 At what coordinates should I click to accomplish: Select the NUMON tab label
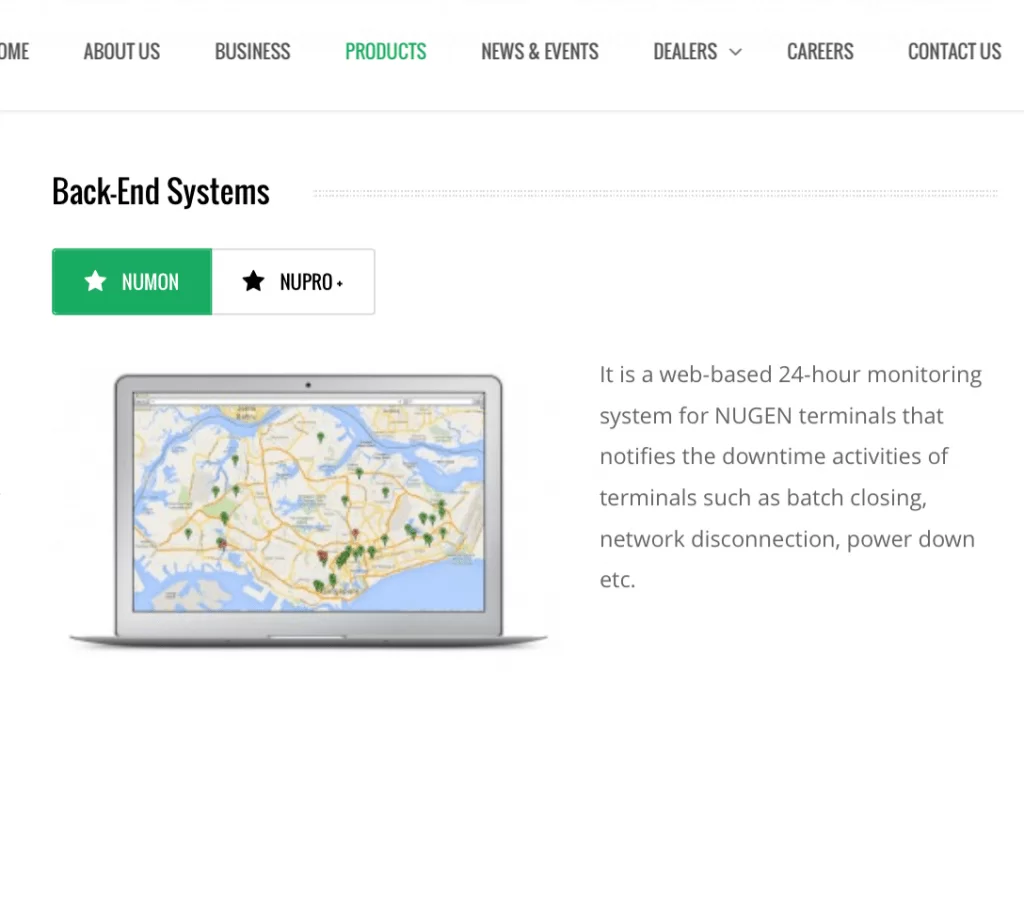(x=150, y=282)
